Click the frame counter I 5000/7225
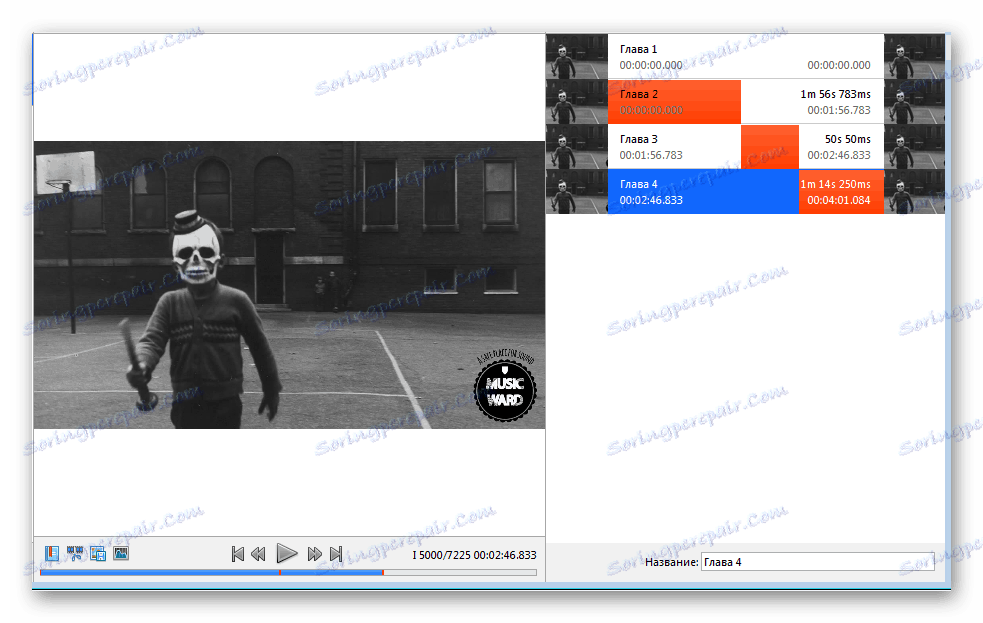This screenshot has width=983, height=623. pos(441,555)
